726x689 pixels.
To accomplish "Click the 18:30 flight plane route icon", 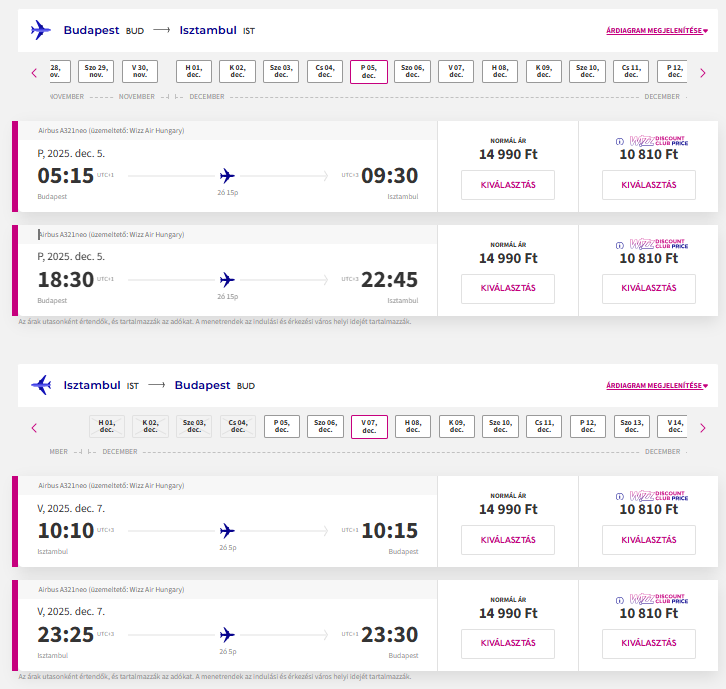I will click(x=227, y=279).
